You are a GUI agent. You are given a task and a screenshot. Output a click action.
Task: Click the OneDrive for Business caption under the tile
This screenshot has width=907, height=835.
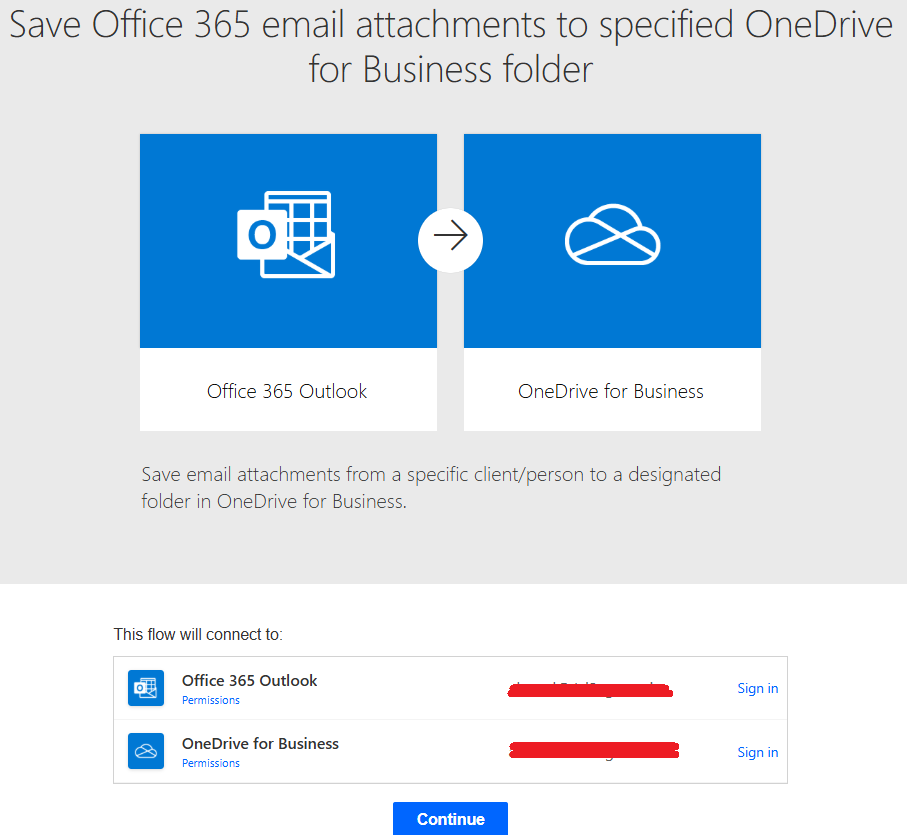pyautogui.click(x=611, y=391)
